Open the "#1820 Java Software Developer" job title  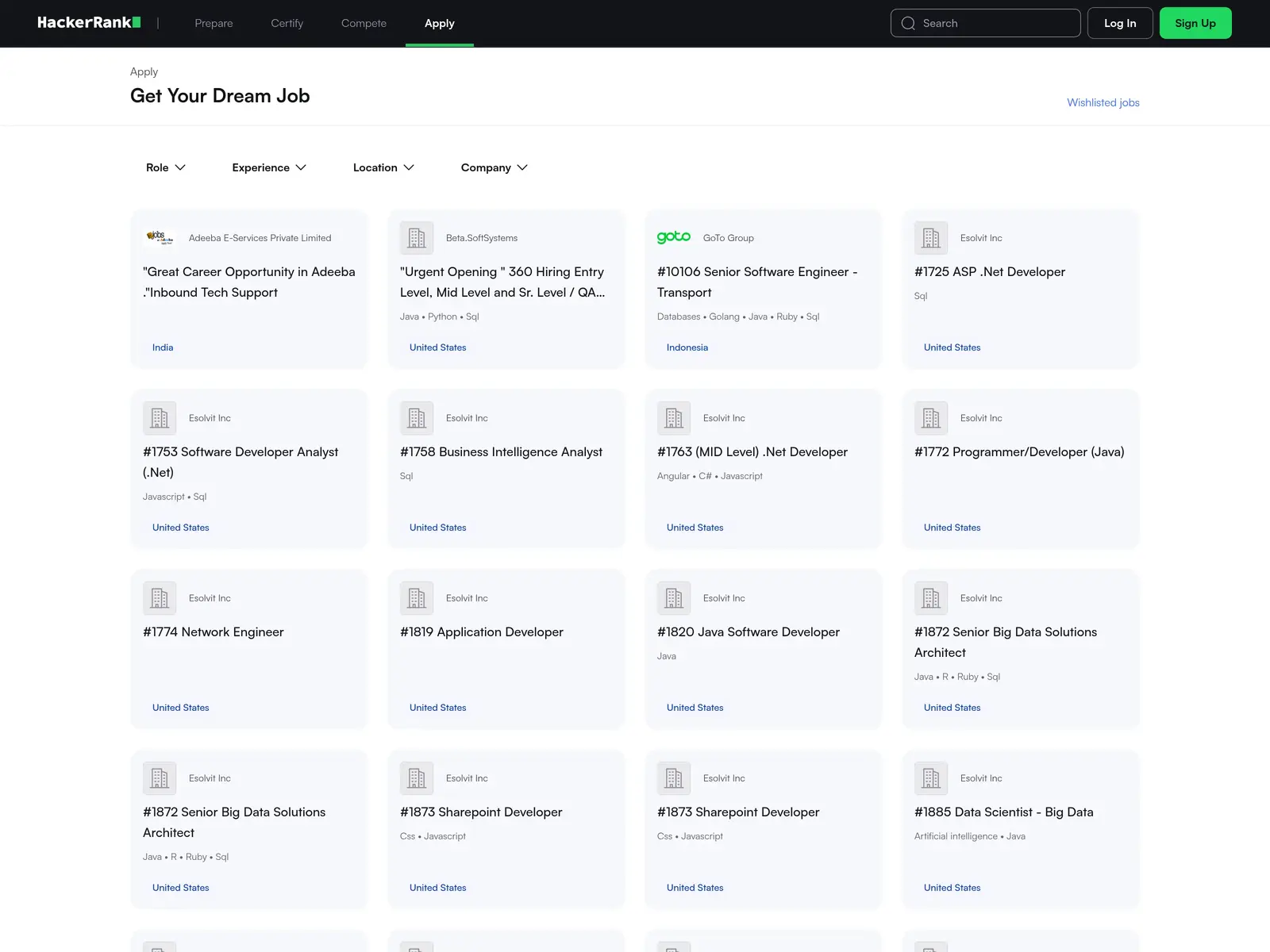coord(749,631)
